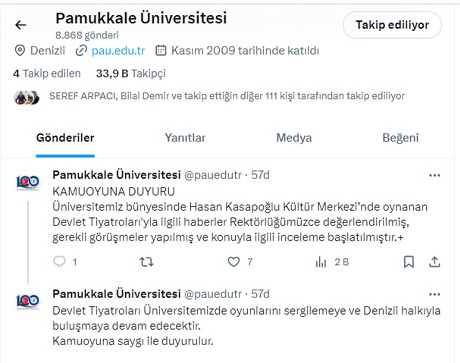Click the reply icon on first tweet
The height and width of the screenshot is (363, 460).
[59, 261]
